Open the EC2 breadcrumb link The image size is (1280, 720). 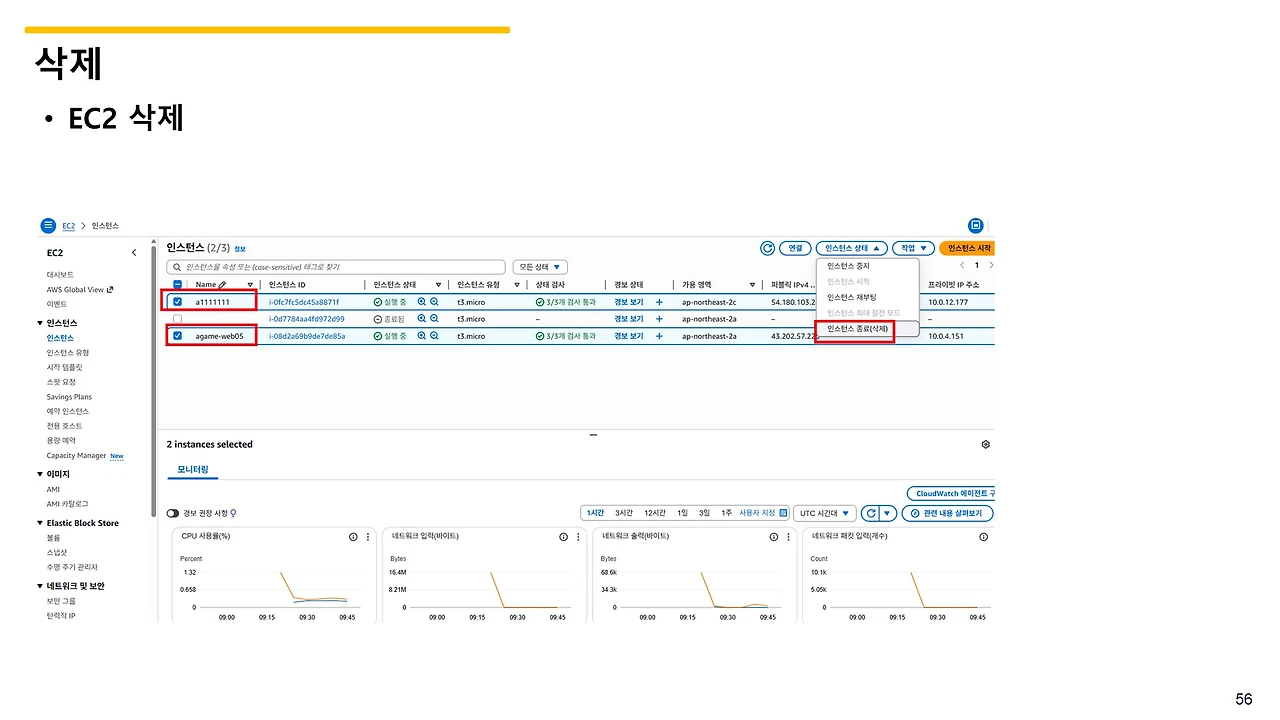pos(69,226)
